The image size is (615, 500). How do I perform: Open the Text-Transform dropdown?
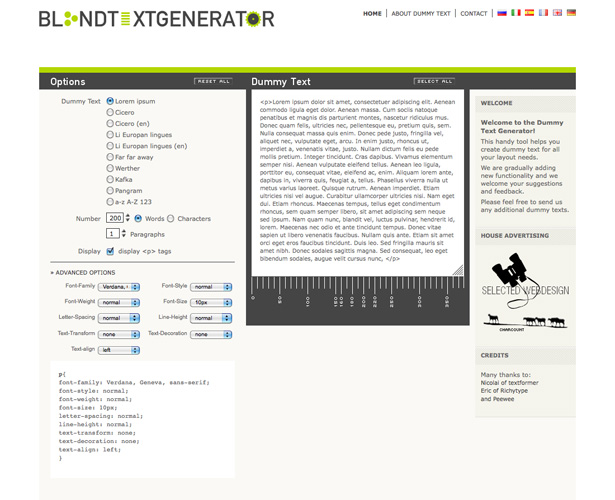119,335
